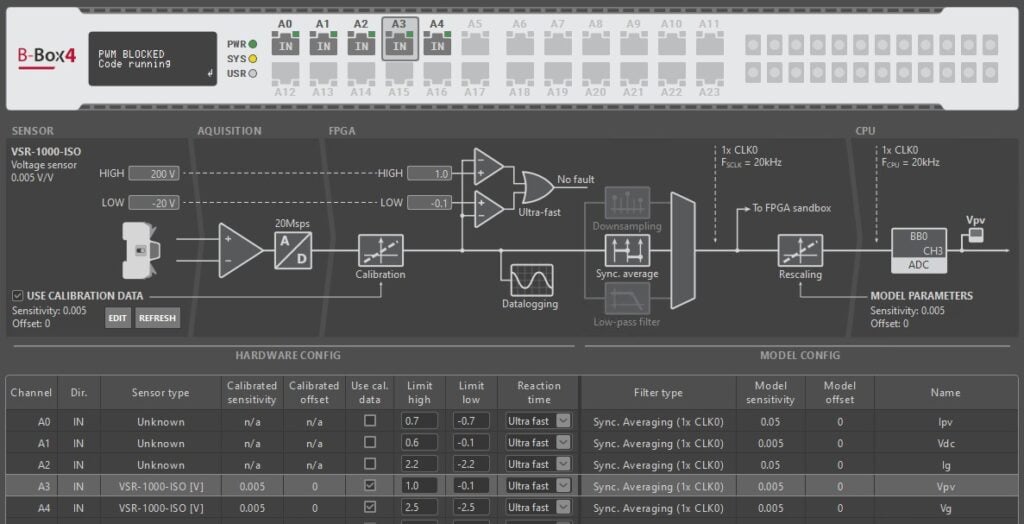
Task: Select the A0 analog input connector
Action: [285, 45]
